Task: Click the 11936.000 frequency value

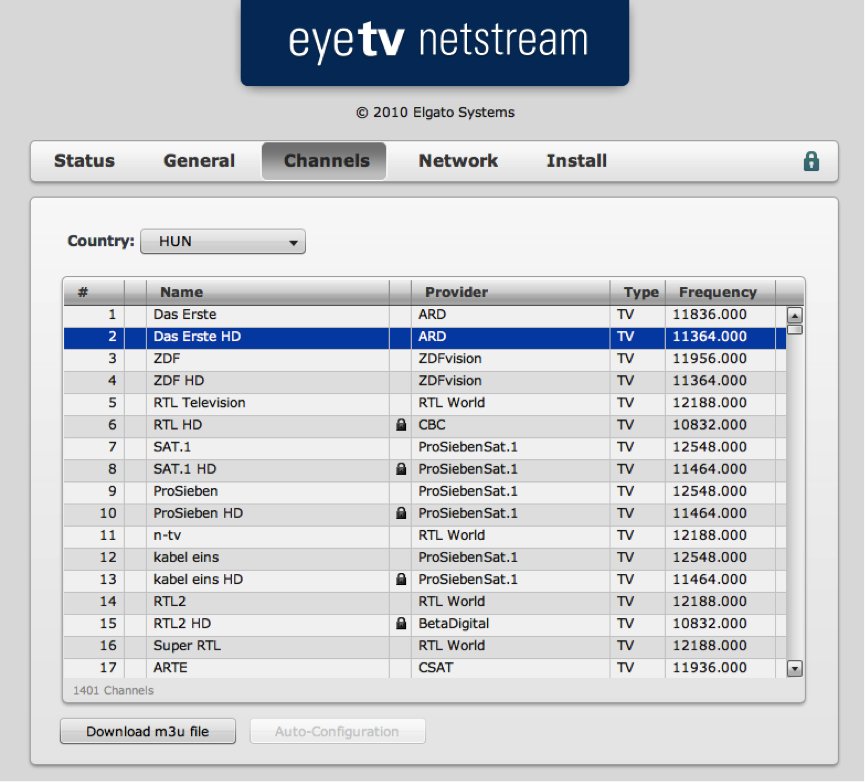Action: [x=709, y=667]
